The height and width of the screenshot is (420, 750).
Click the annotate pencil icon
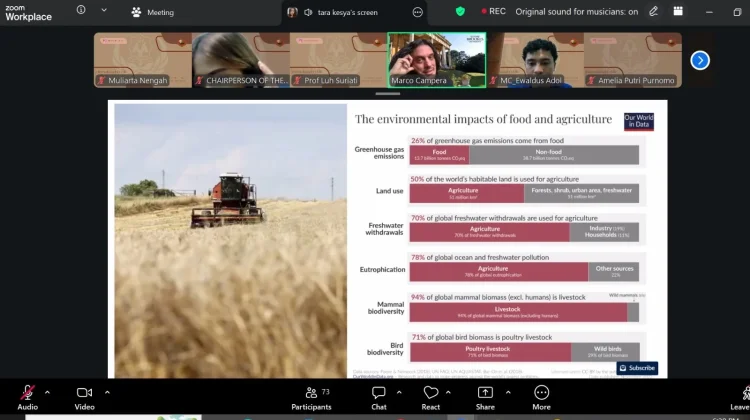point(653,11)
